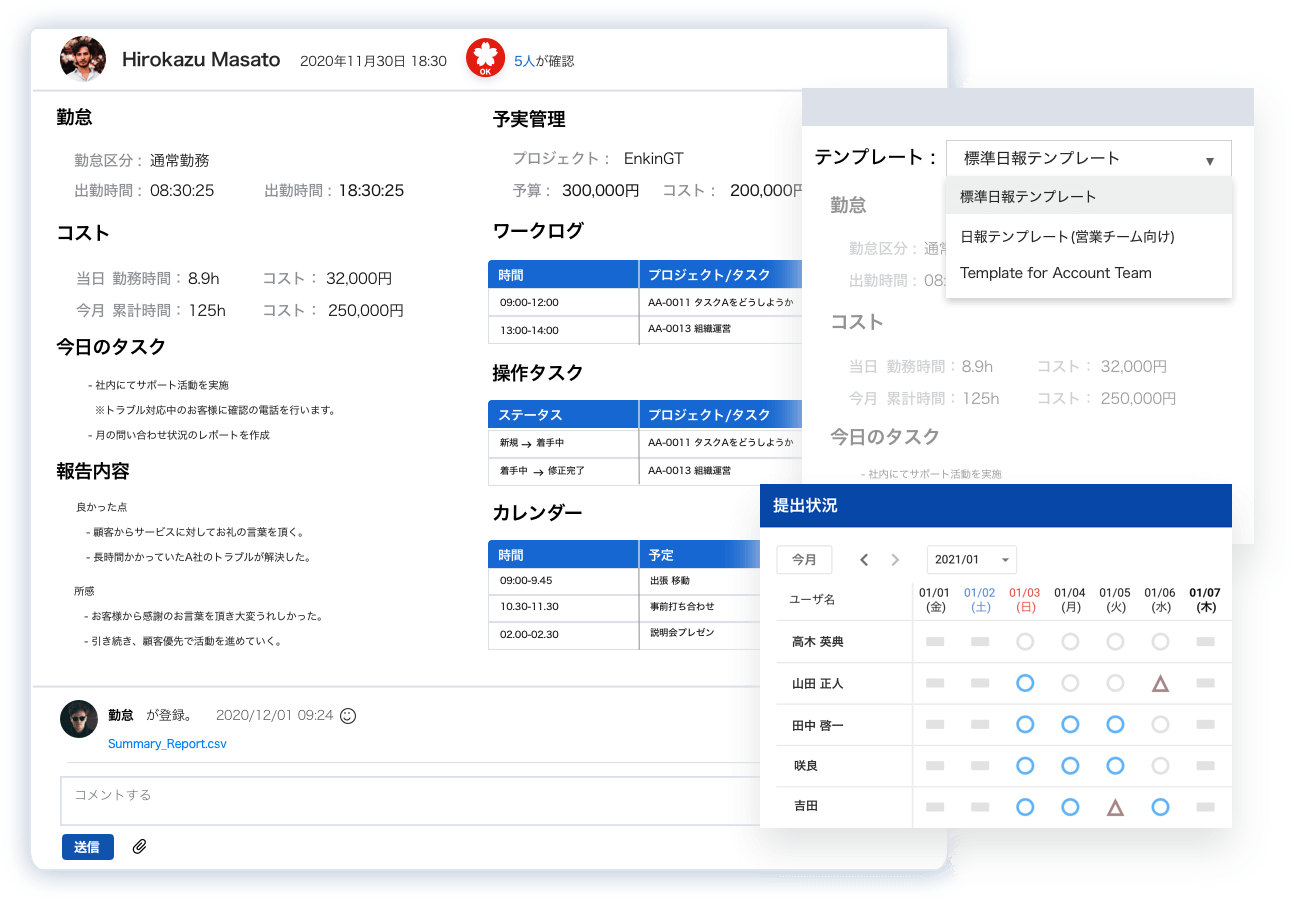Click the 01/07 (木) column header
The image size is (1294, 902).
point(1205,600)
